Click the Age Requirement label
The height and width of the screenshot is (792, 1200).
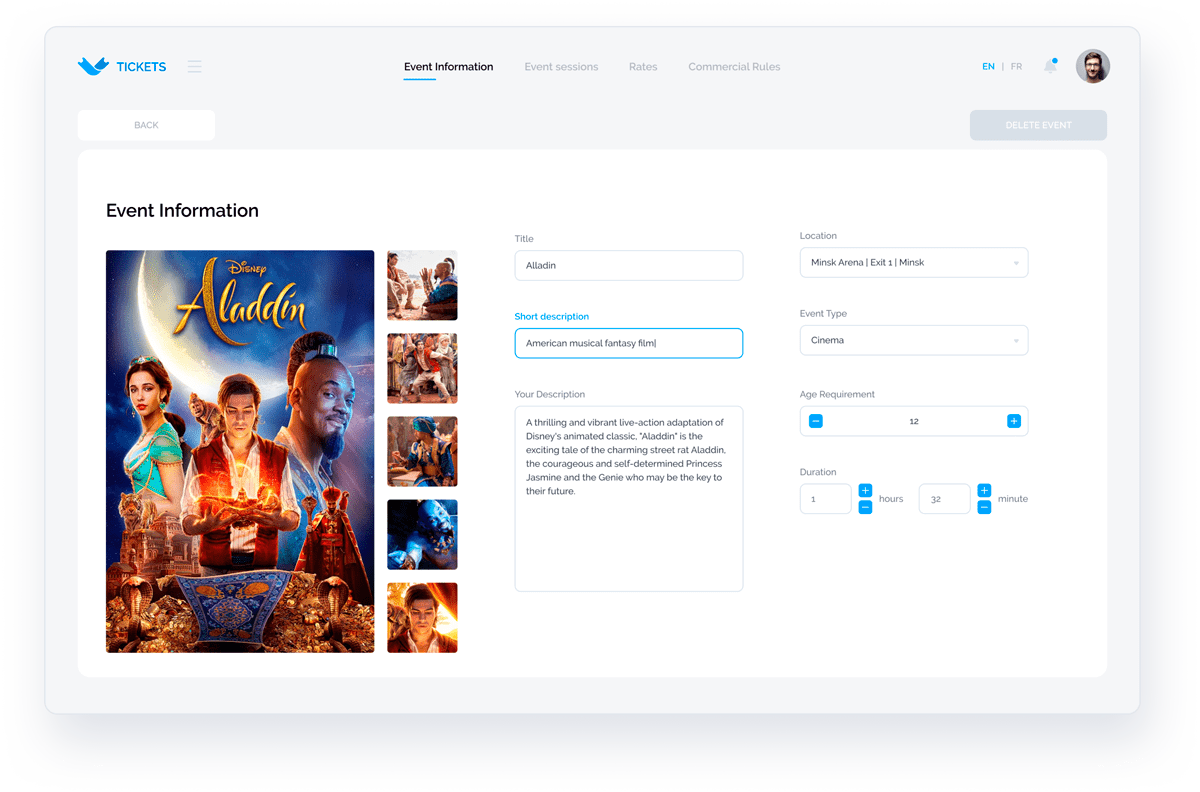coord(837,394)
